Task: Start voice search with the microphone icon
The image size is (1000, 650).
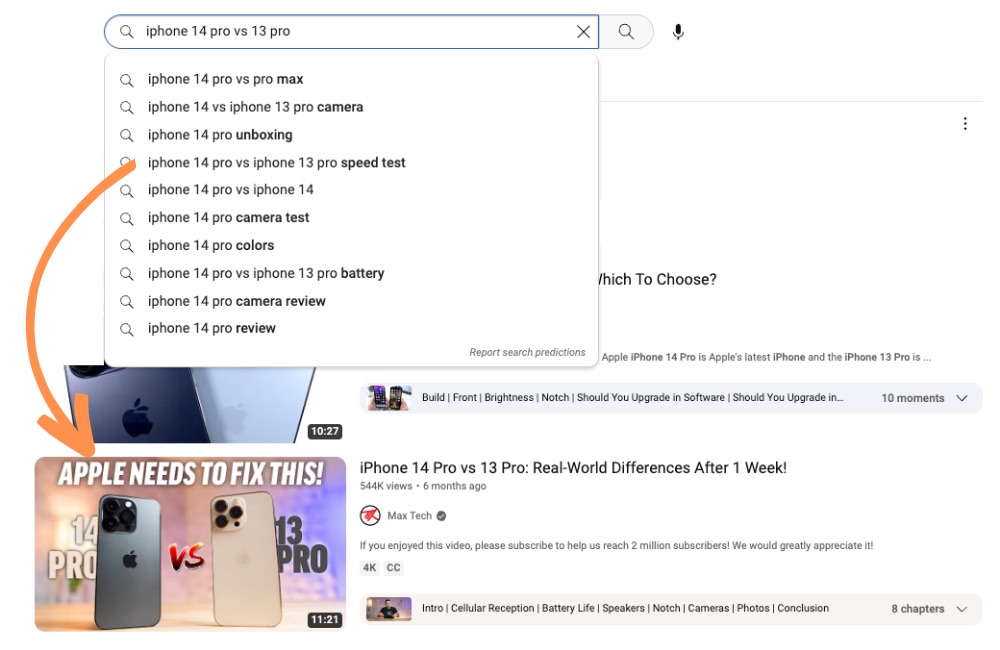Action: tap(678, 32)
